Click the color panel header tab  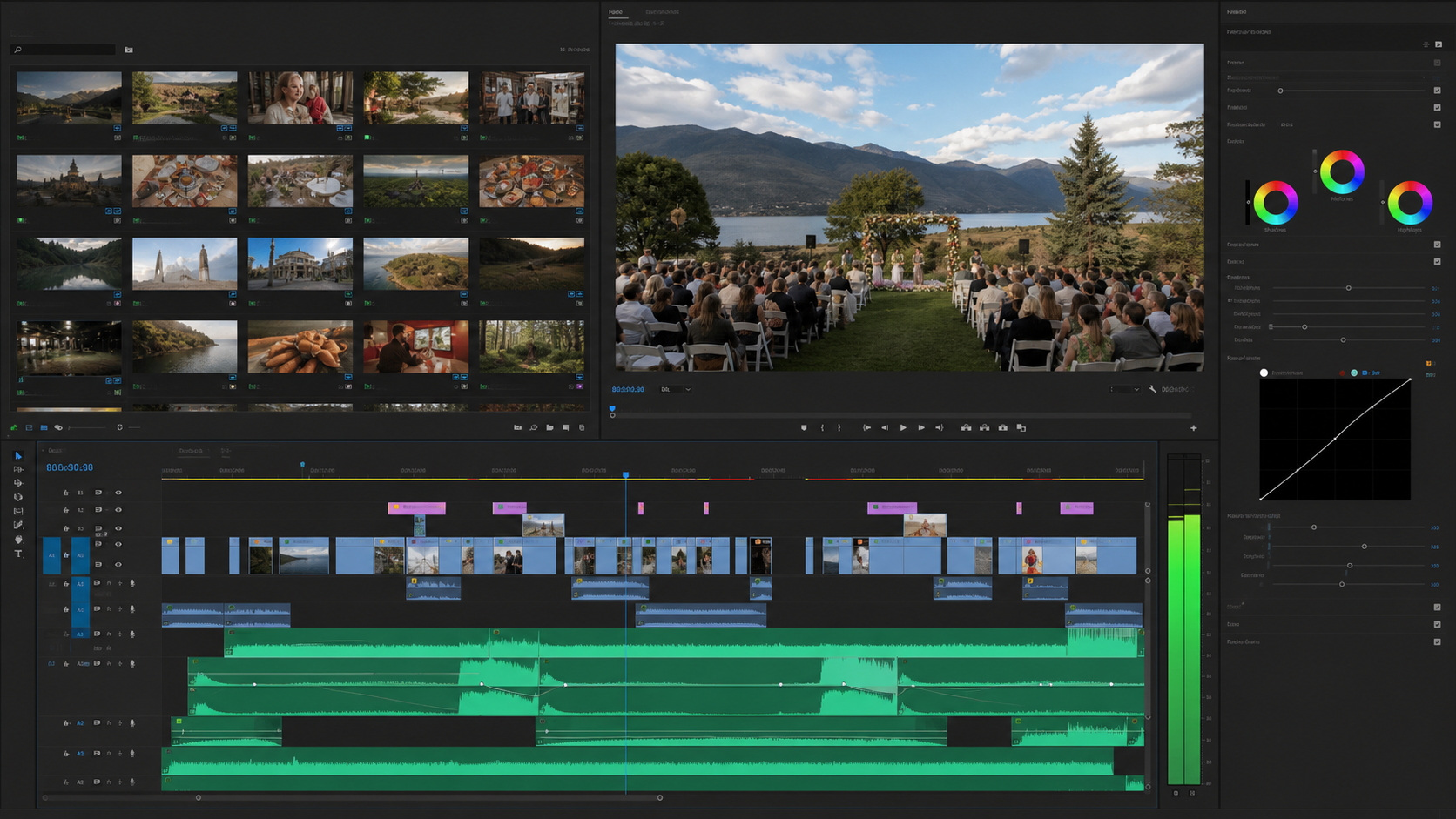(x=1237, y=11)
